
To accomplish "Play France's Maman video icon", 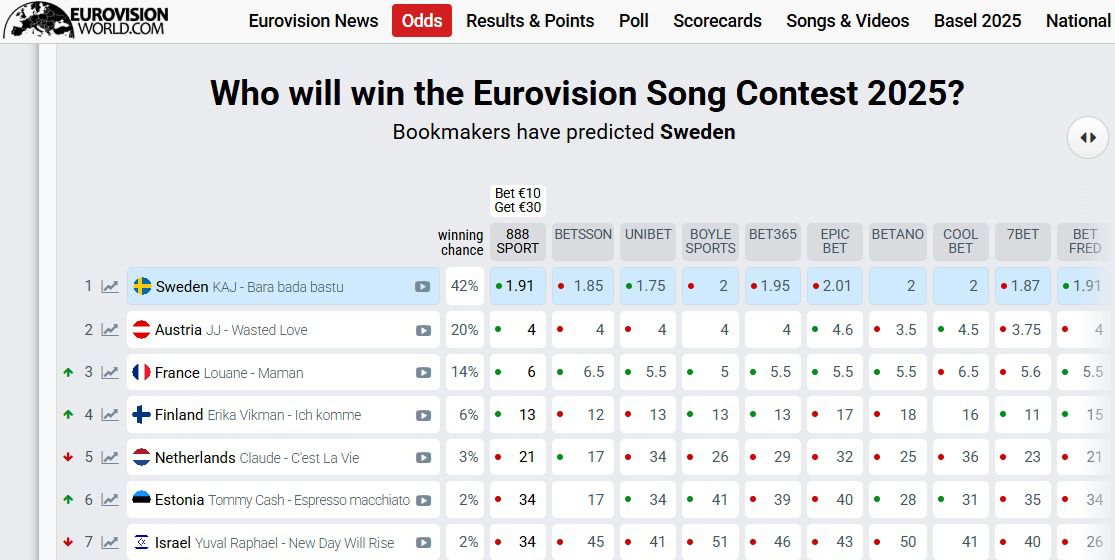I will coord(423,373).
